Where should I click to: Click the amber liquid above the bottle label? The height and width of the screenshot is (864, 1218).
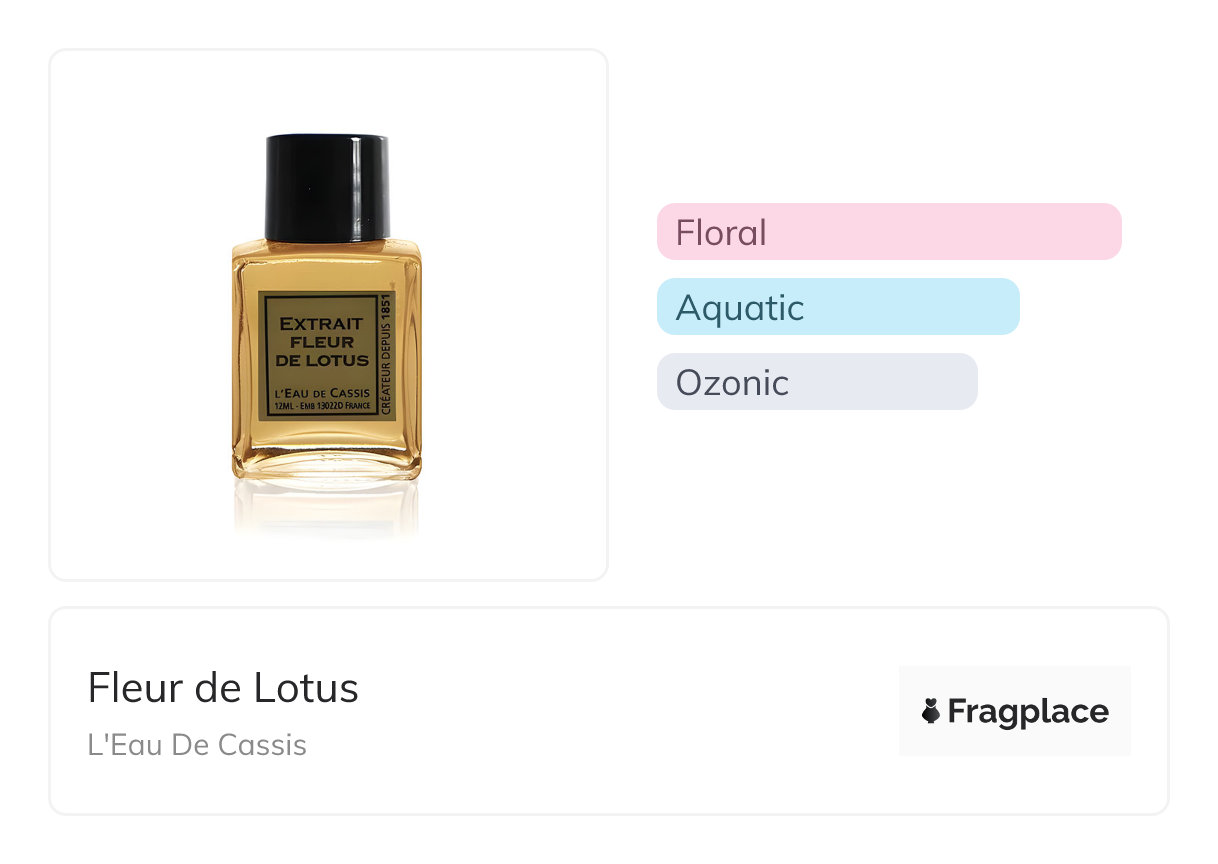pyautogui.click(x=326, y=266)
